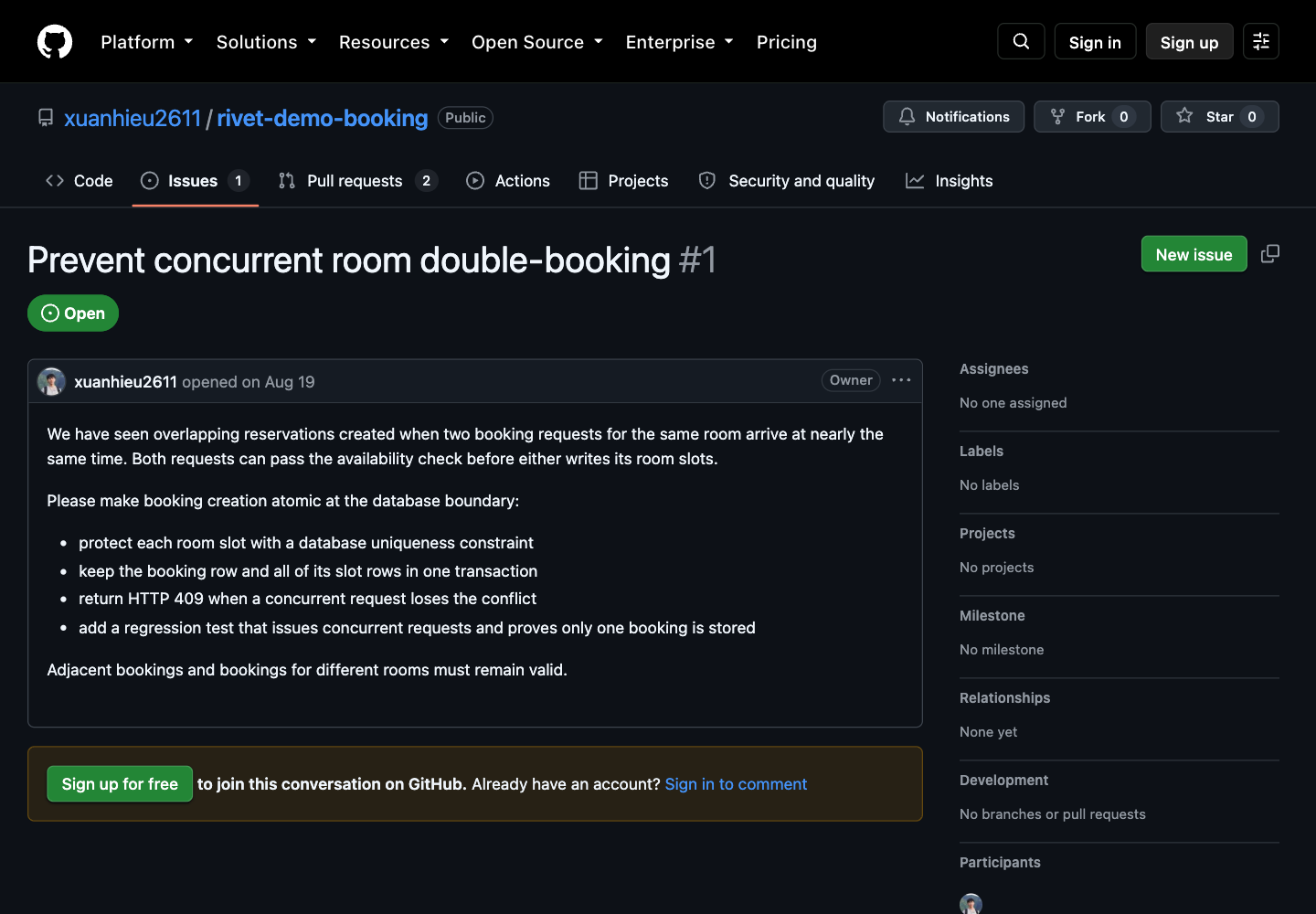Fork this repository

pos(1092,117)
